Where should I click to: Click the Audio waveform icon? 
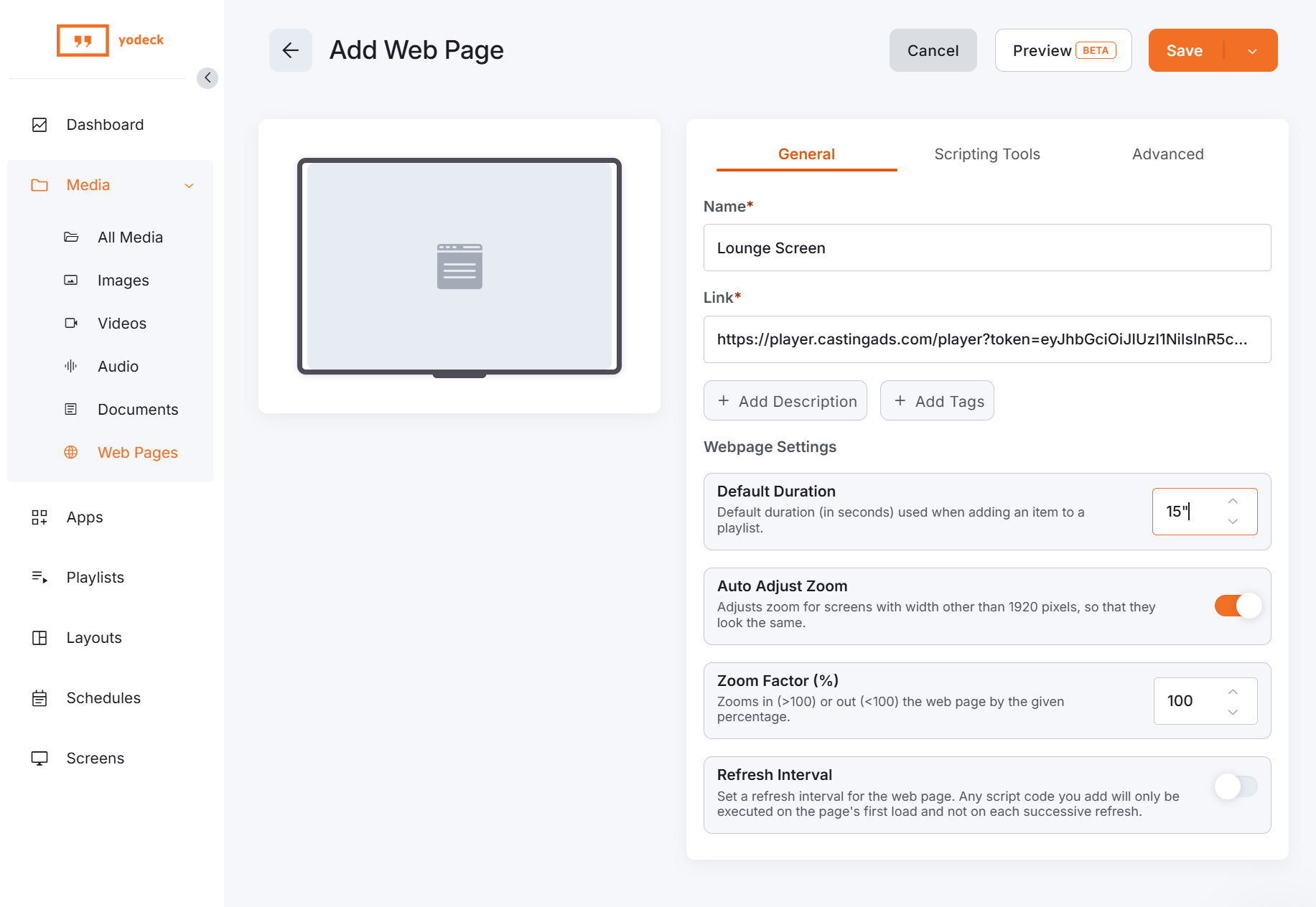point(71,366)
